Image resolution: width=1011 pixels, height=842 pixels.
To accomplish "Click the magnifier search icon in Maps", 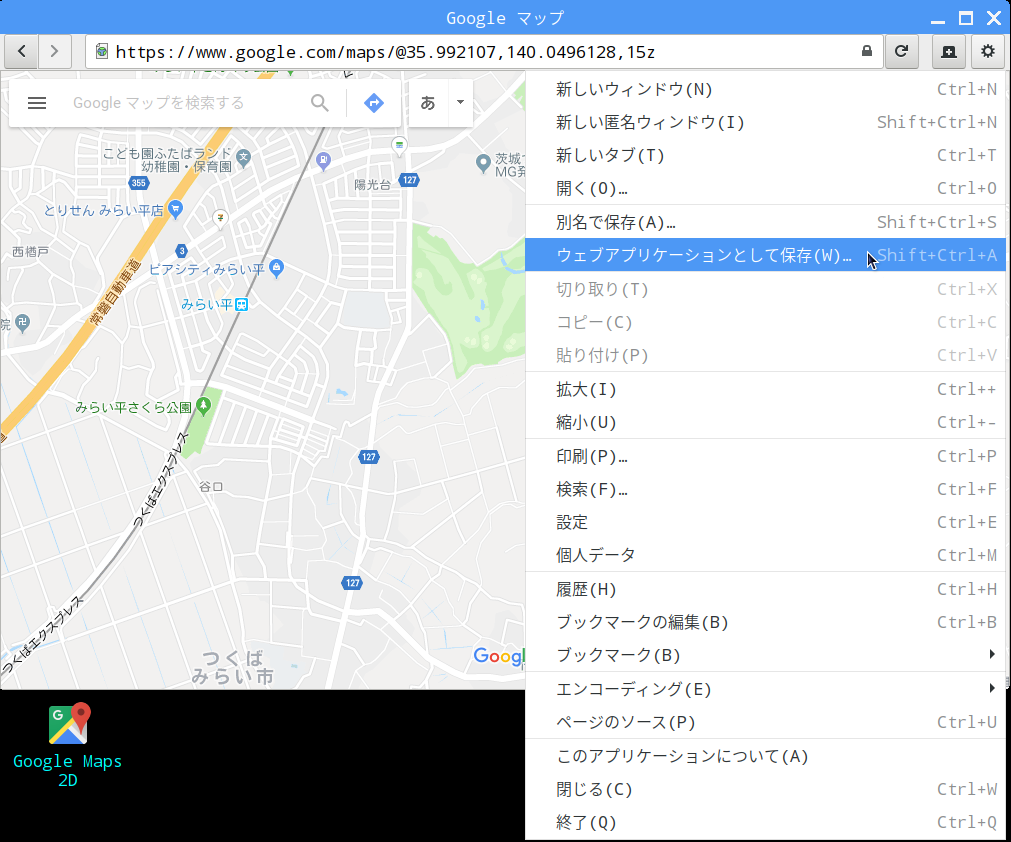I will coord(320,103).
